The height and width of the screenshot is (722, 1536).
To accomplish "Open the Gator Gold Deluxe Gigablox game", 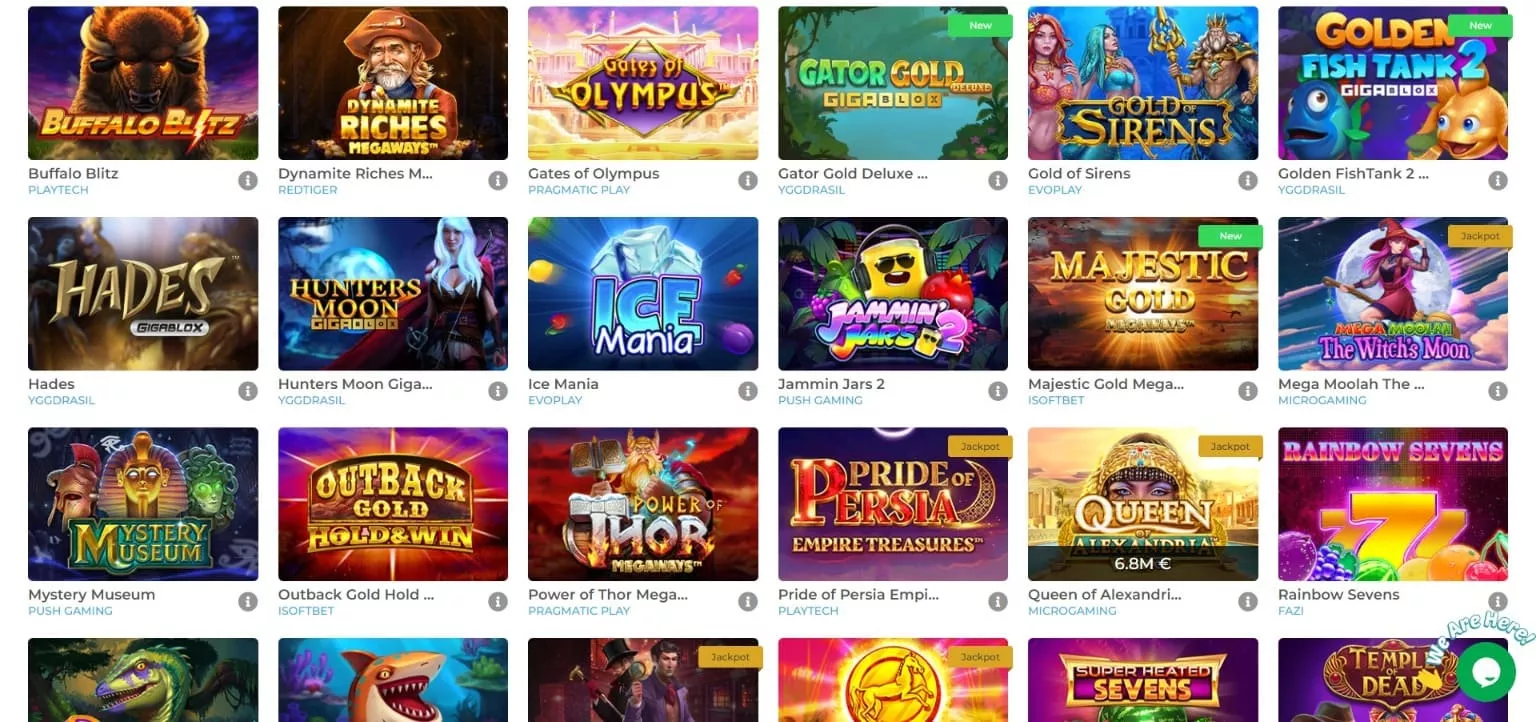I will tap(893, 83).
